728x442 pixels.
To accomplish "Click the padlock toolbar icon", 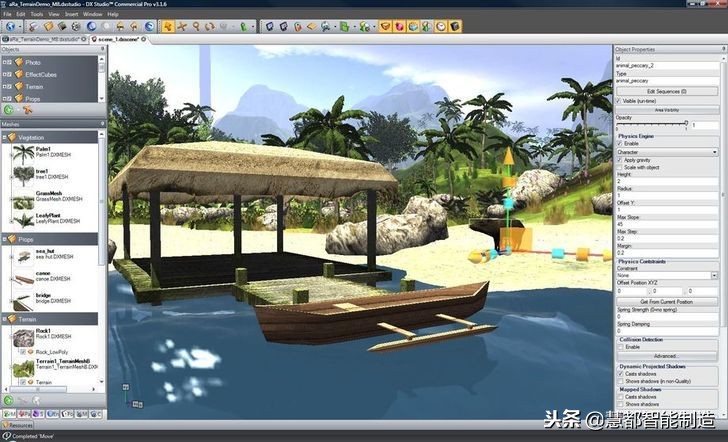I will [298, 26].
